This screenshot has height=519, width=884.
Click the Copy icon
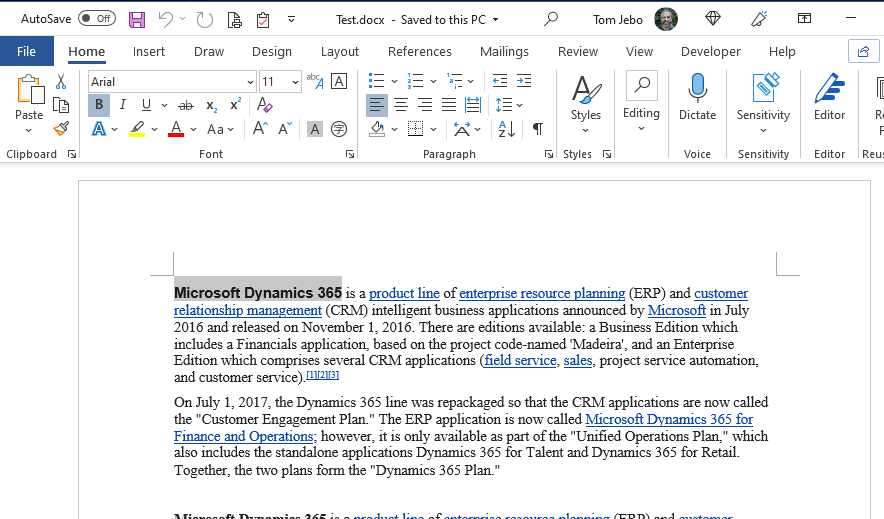(x=61, y=105)
